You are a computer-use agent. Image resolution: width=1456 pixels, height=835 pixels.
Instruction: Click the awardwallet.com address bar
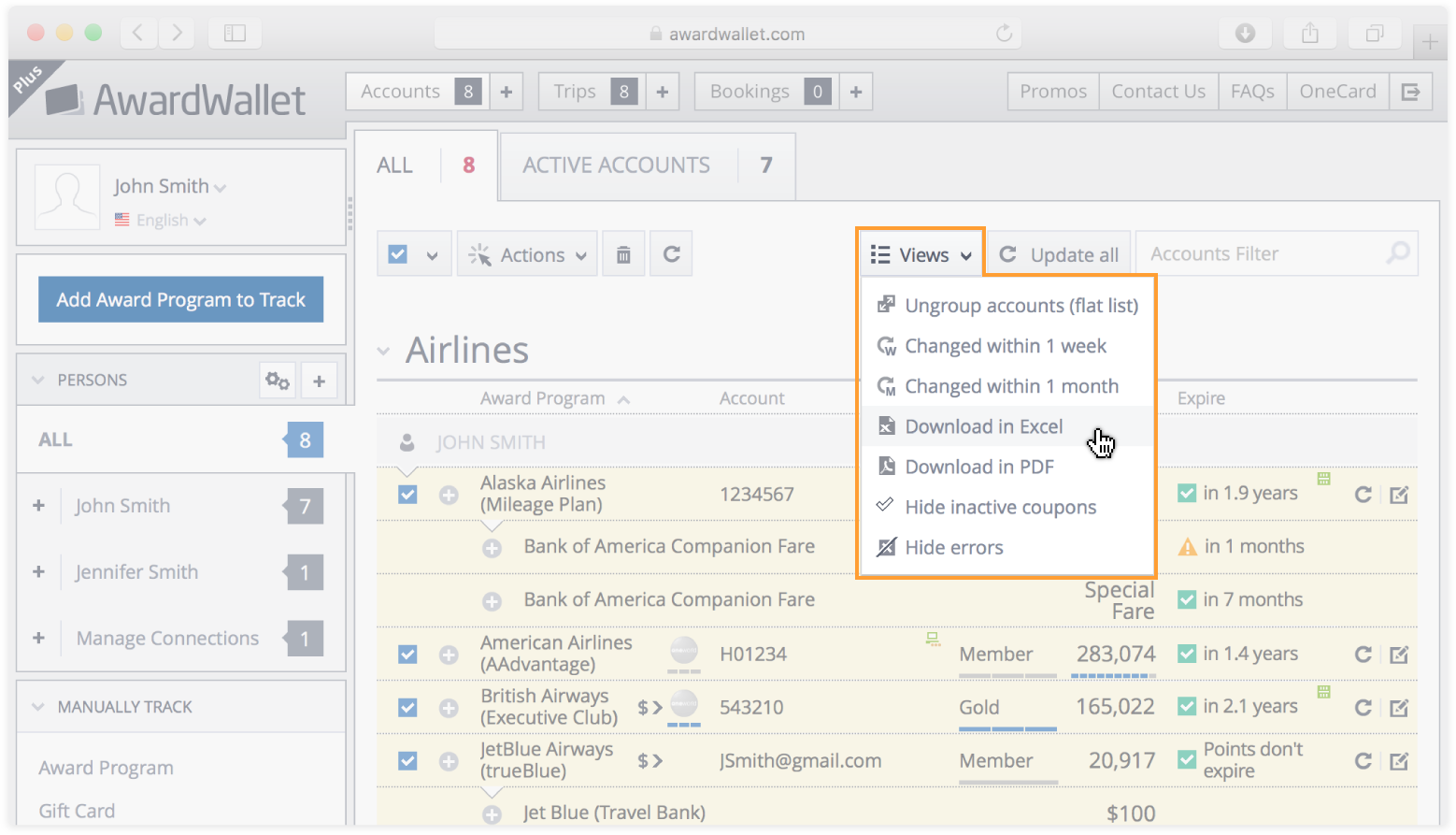click(x=727, y=34)
